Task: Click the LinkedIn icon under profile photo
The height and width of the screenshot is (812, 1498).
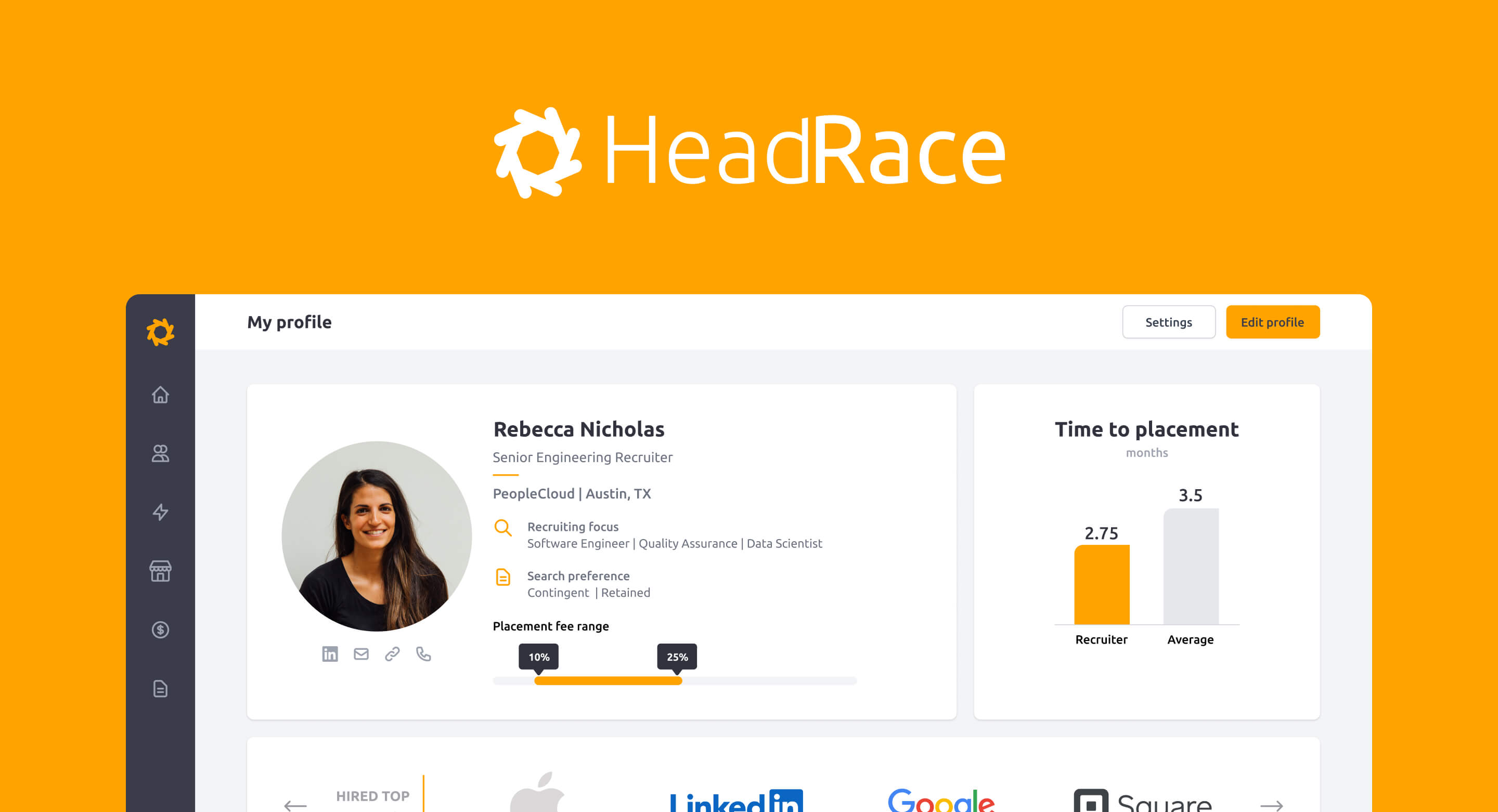Action: (x=330, y=654)
